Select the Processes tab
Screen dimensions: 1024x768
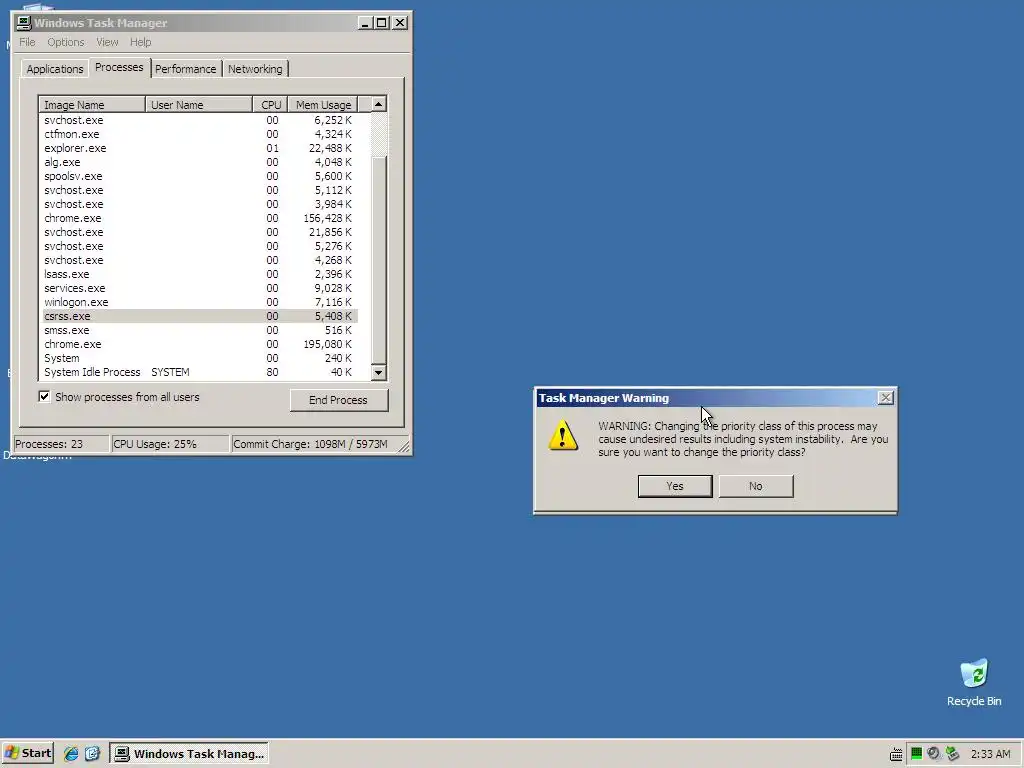click(119, 67)
